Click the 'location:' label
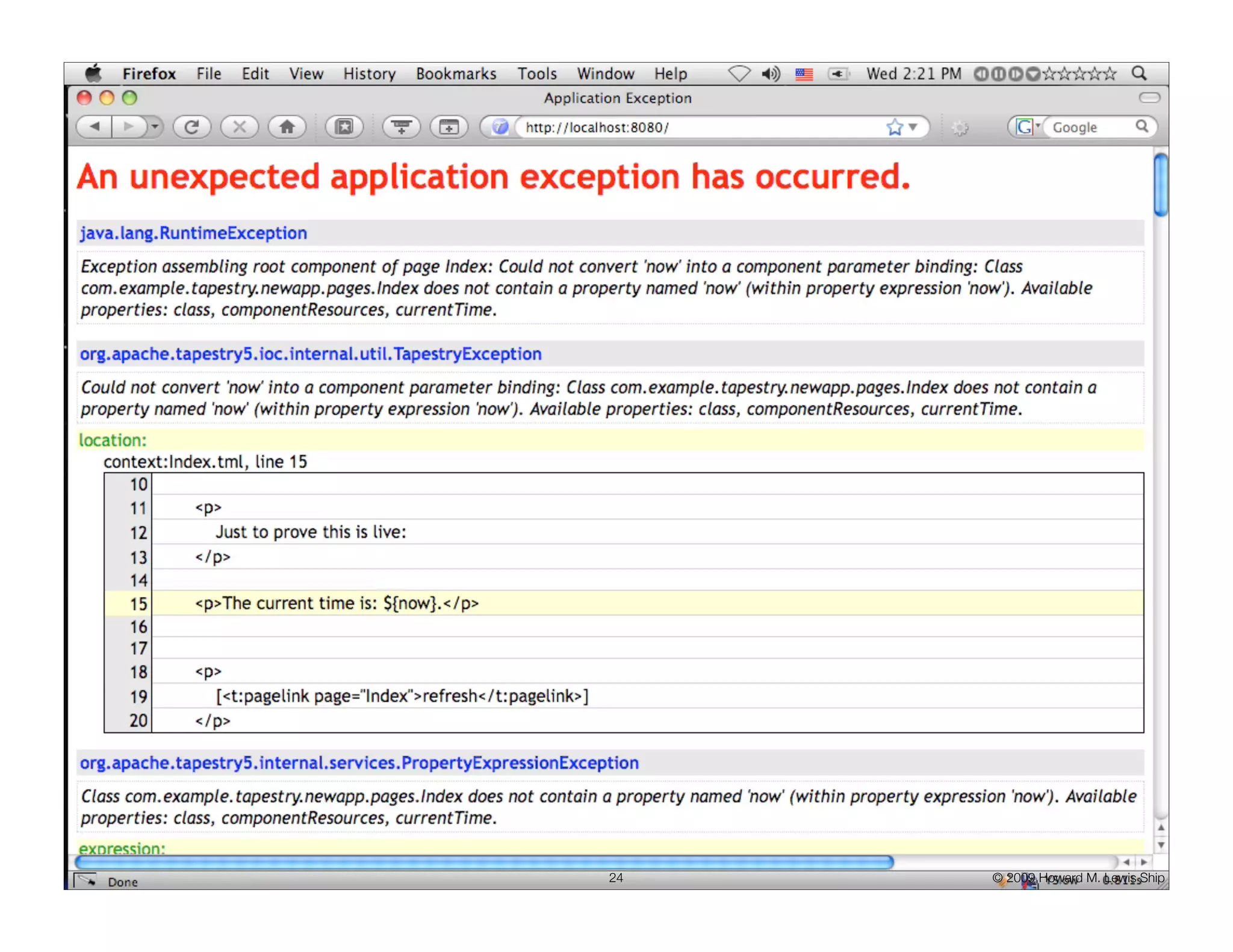 pyautogui.click(x=113, y=440)
